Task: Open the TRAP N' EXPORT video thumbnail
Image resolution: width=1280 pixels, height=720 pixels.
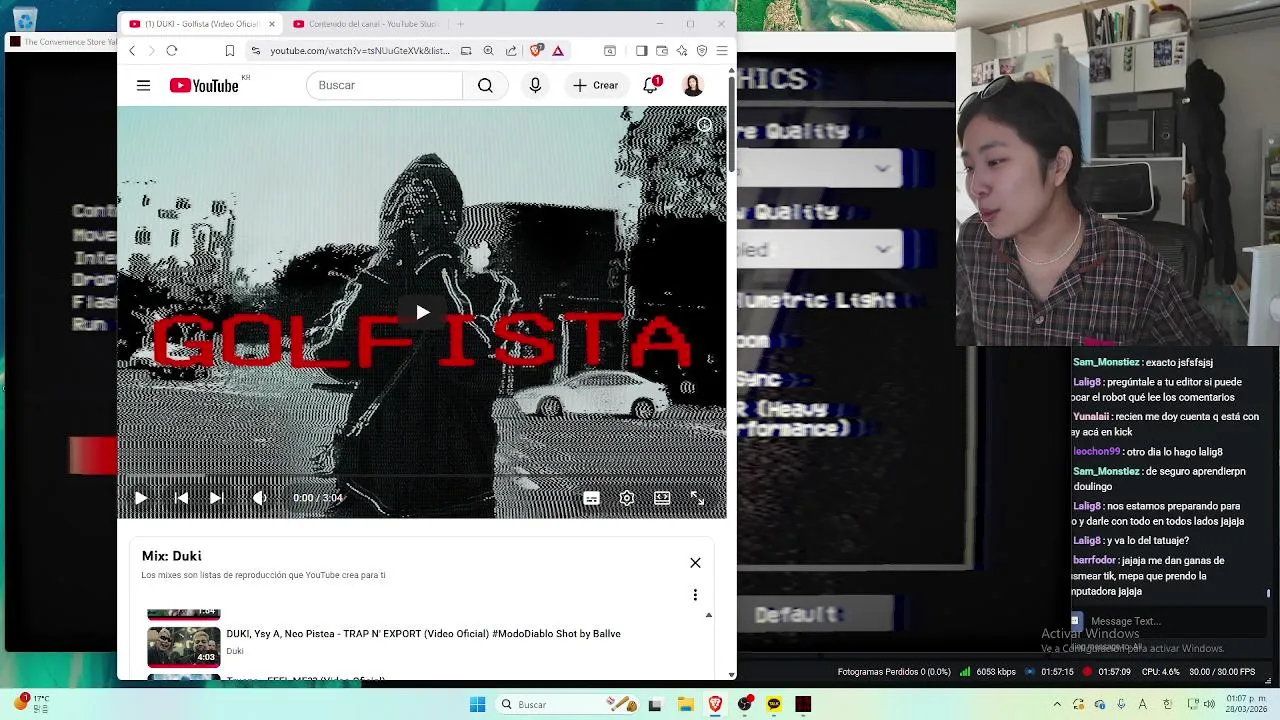Action: coord(183,647)
